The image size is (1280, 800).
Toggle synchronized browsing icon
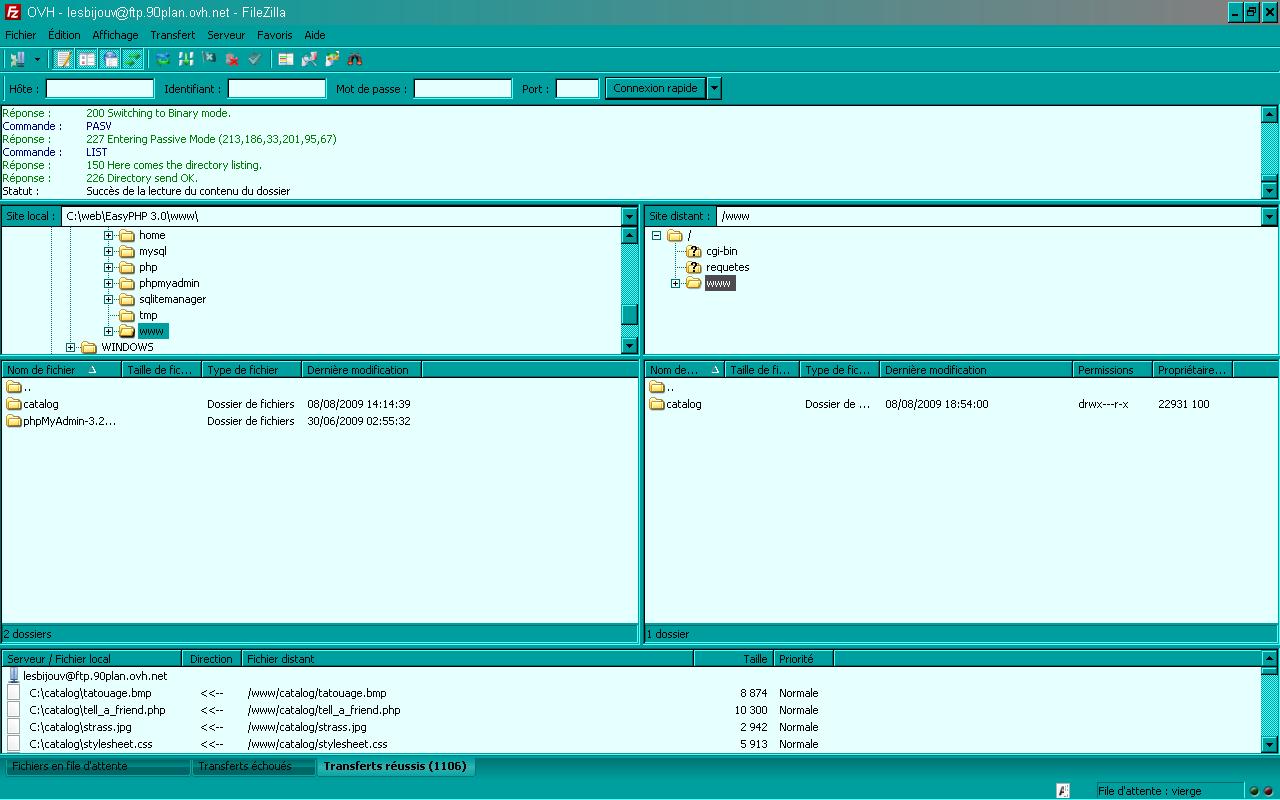332,59
